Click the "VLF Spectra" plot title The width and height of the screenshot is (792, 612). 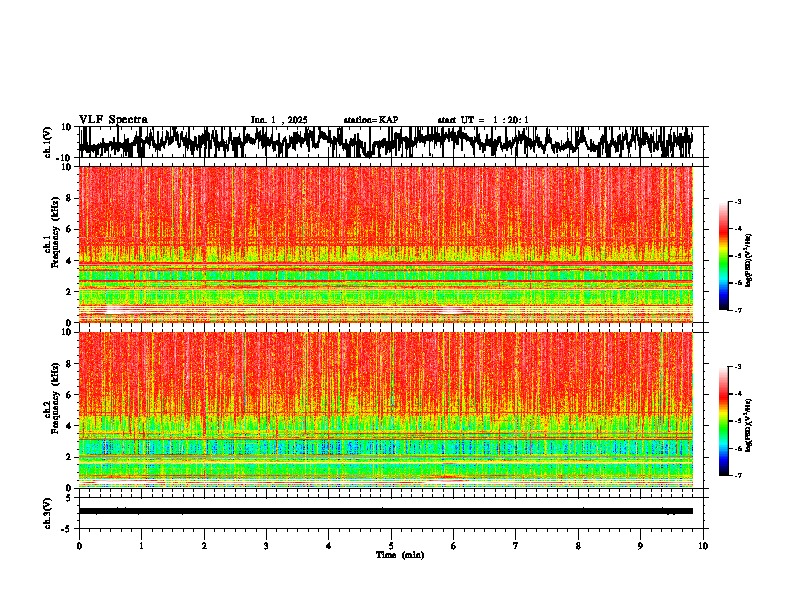(x=113, y=120)
